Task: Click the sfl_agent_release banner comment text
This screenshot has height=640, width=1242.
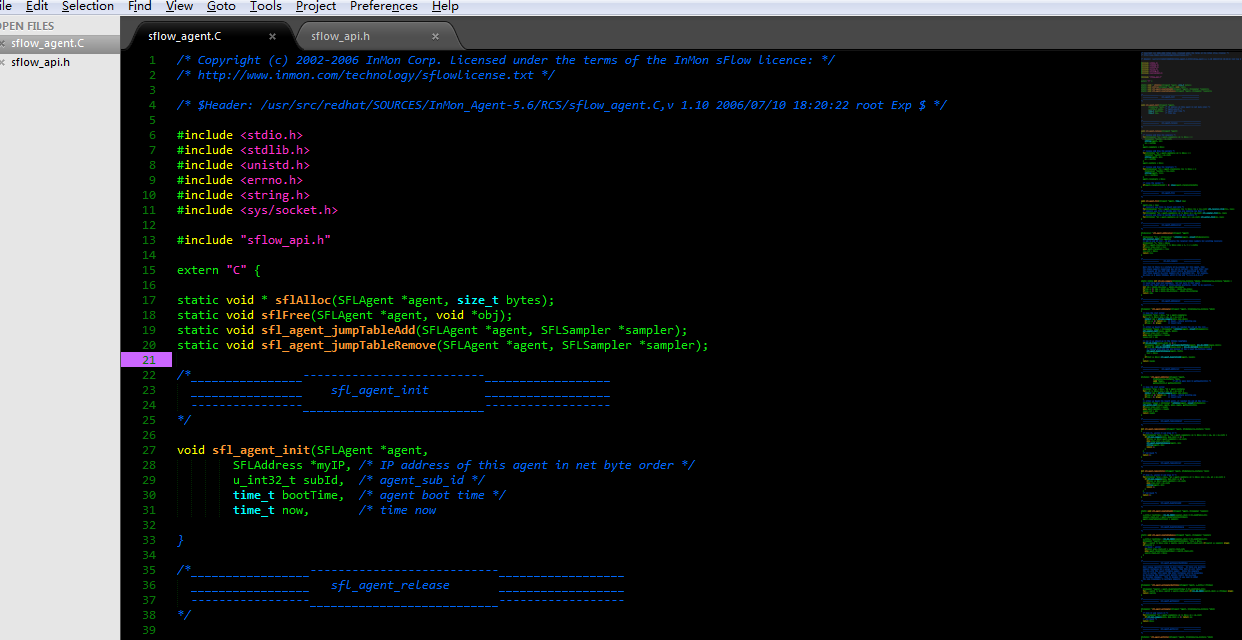Action: [390, 585]
